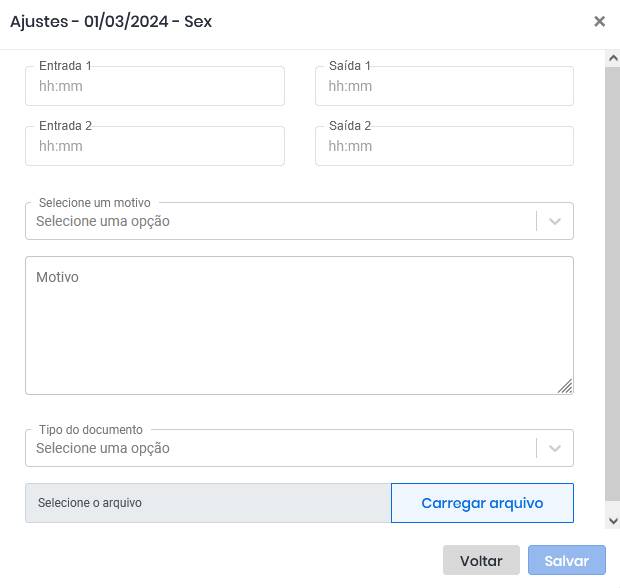Click the Ajustes - 01/03/2024 - Sex title
620x588 pixels.
click(x=111, y=21)
